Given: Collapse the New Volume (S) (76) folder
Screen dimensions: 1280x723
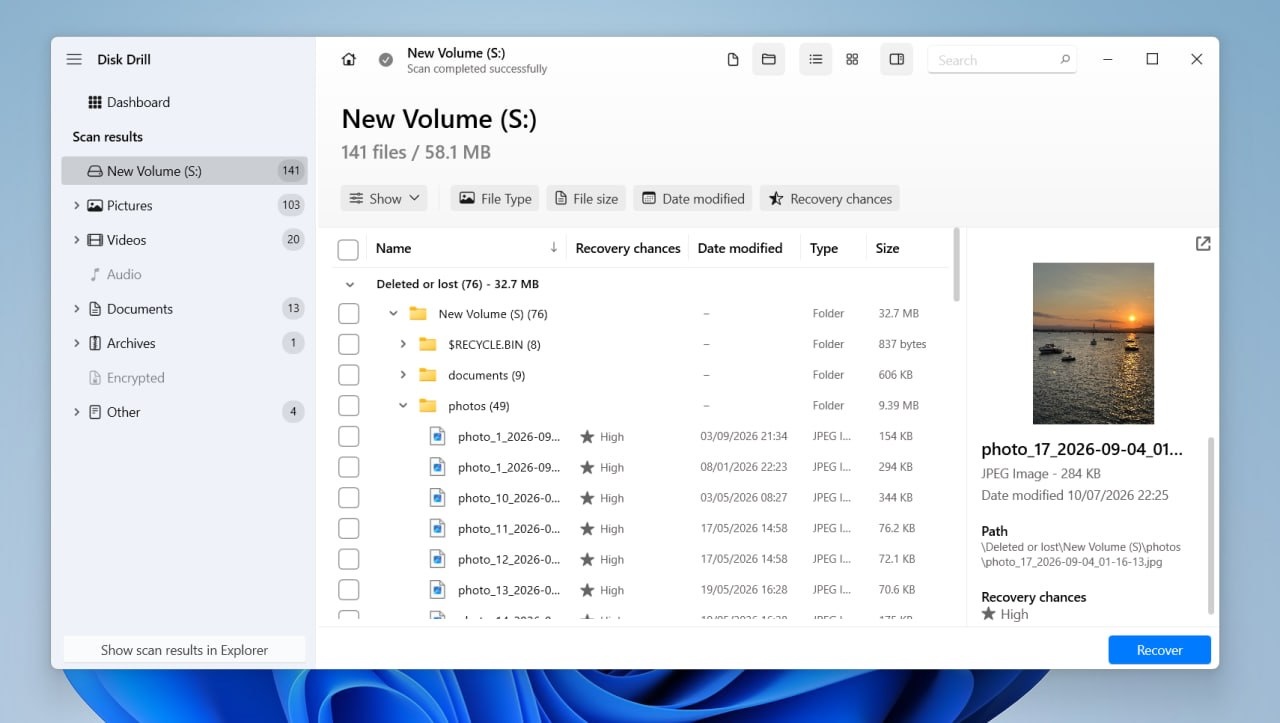Looking at the screenshot, I should (x=393, y=314).
